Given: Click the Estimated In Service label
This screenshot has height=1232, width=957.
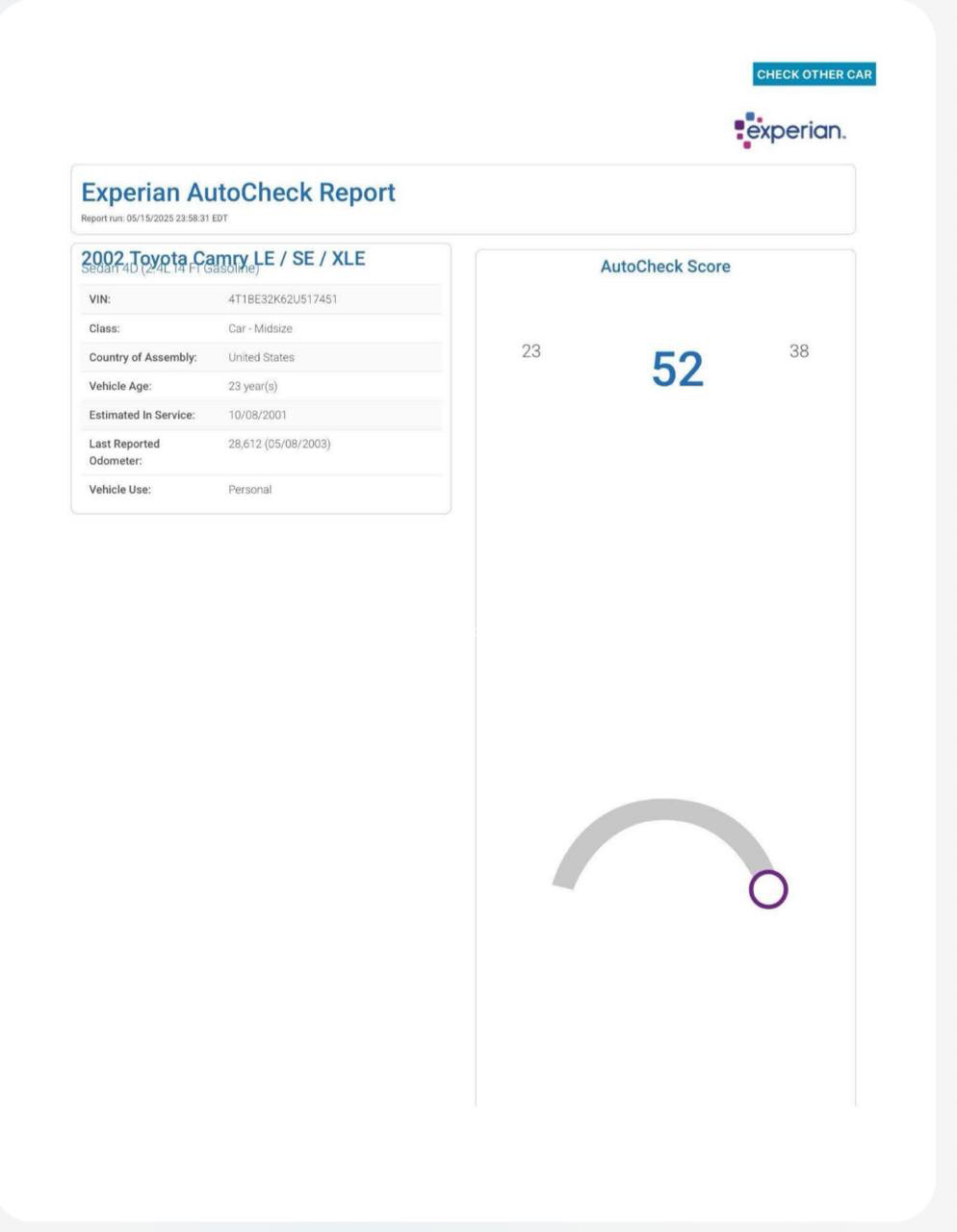Looking at the screenshot, I should tap(142, 415).
